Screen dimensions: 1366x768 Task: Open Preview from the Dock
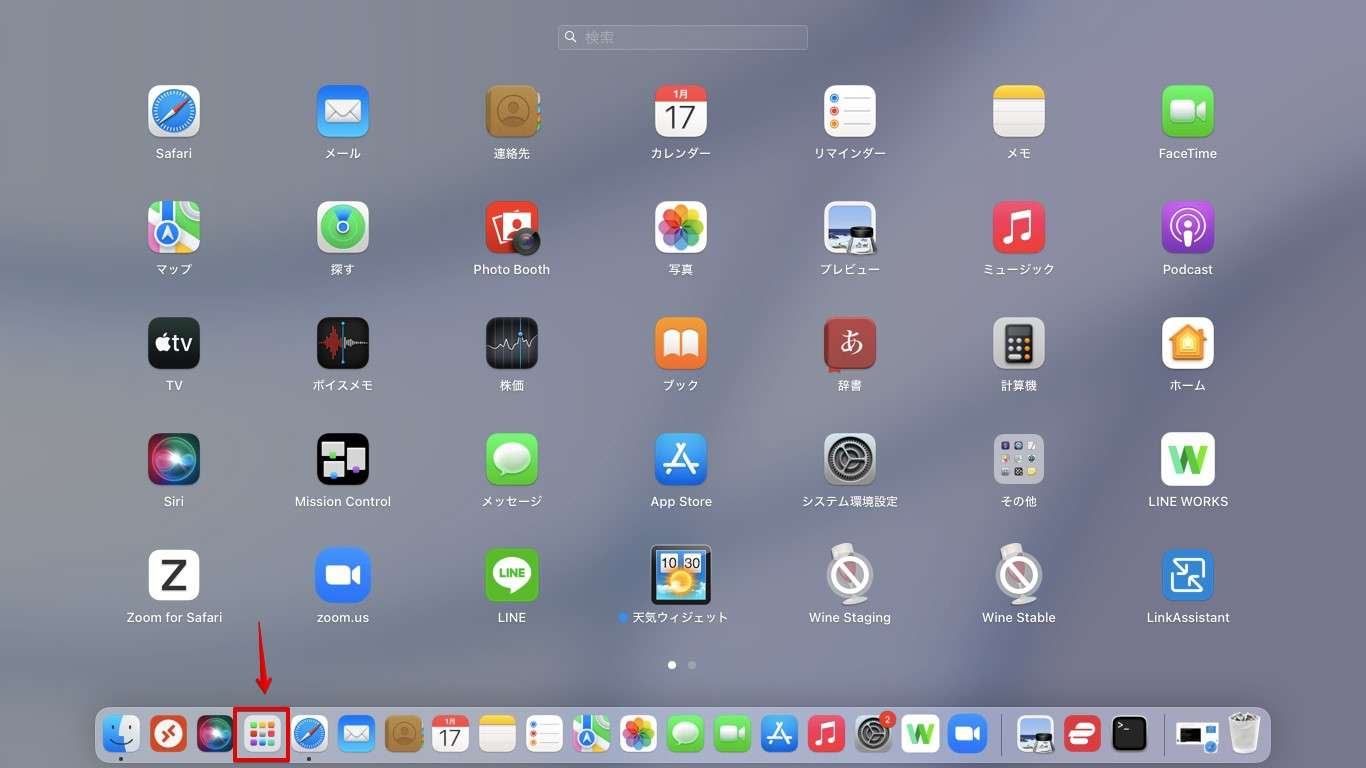1035,735
